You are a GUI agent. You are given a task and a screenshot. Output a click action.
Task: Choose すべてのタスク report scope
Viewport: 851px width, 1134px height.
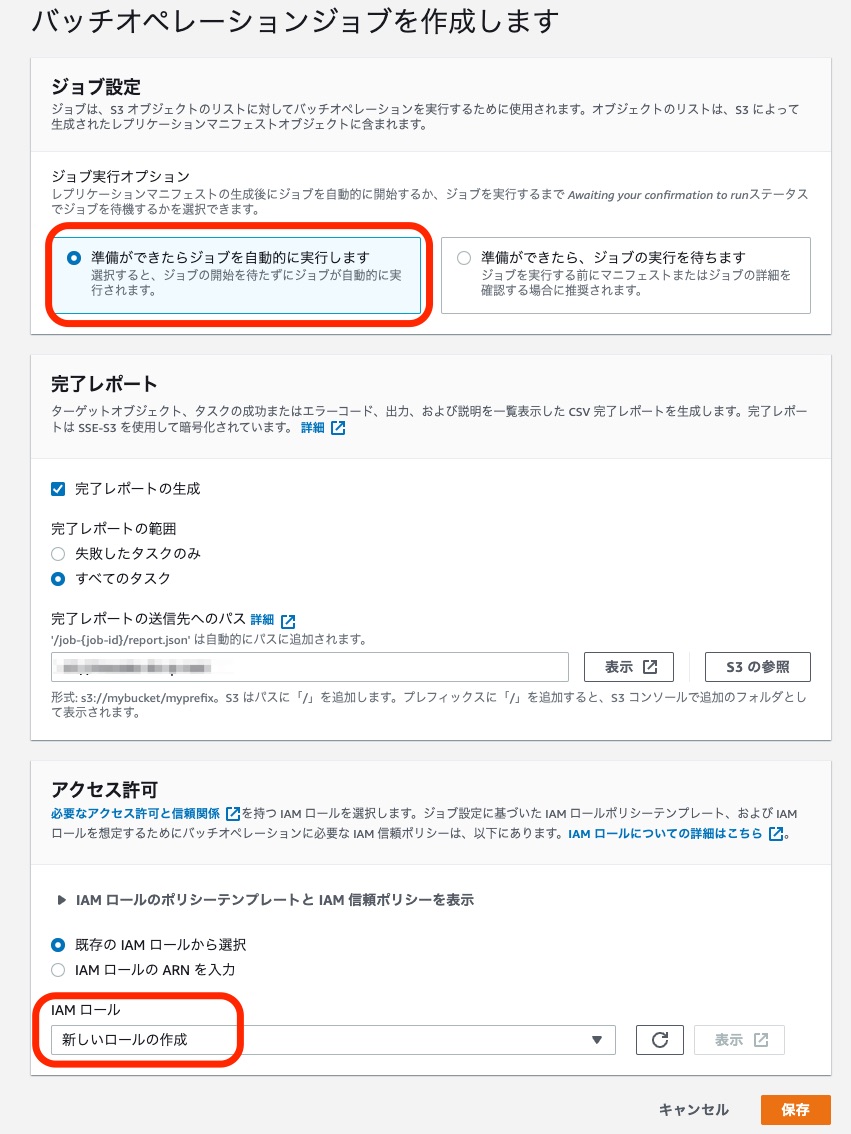58,579
